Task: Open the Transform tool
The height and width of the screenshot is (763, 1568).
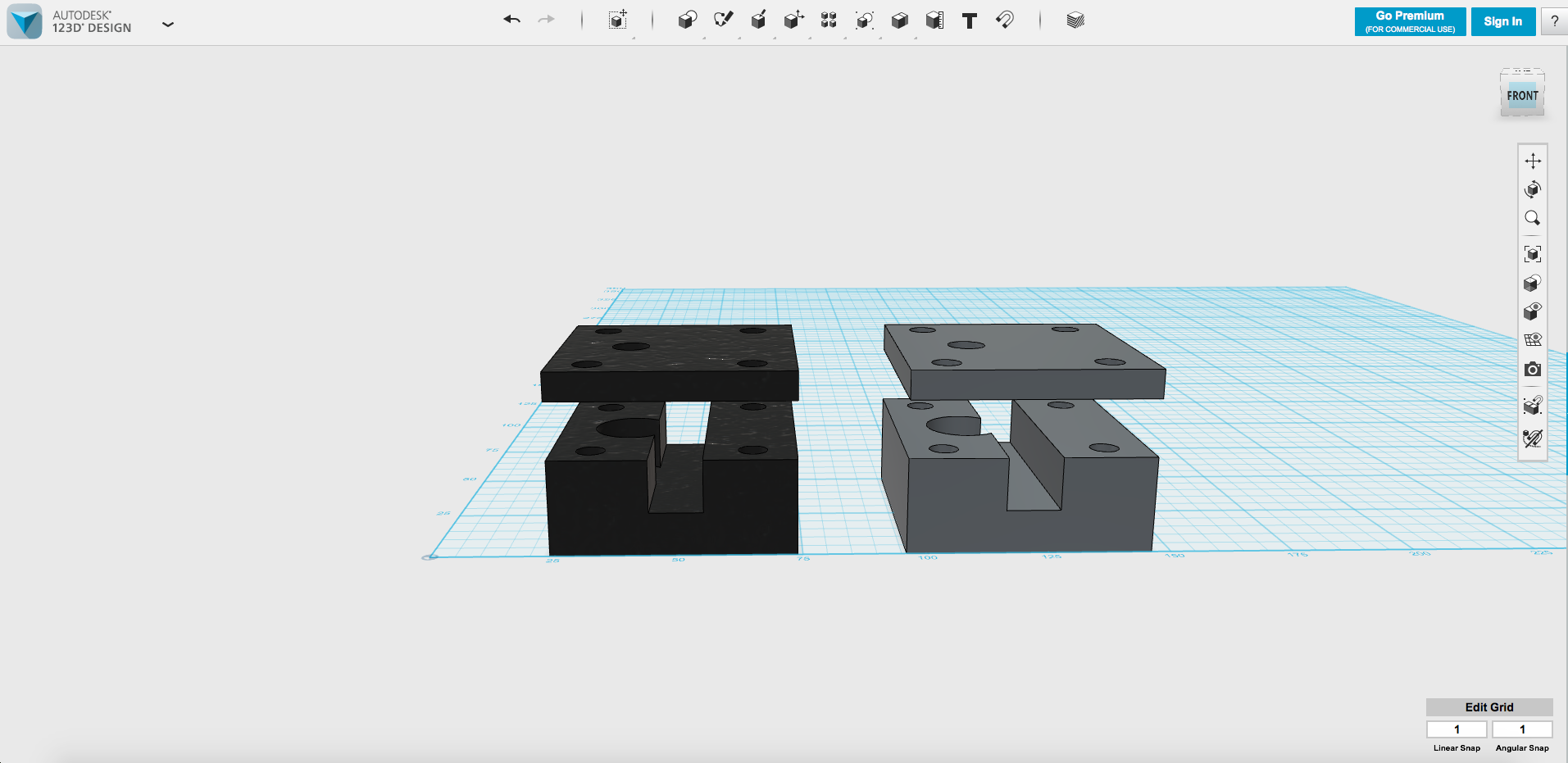Action: pos(618,20)
